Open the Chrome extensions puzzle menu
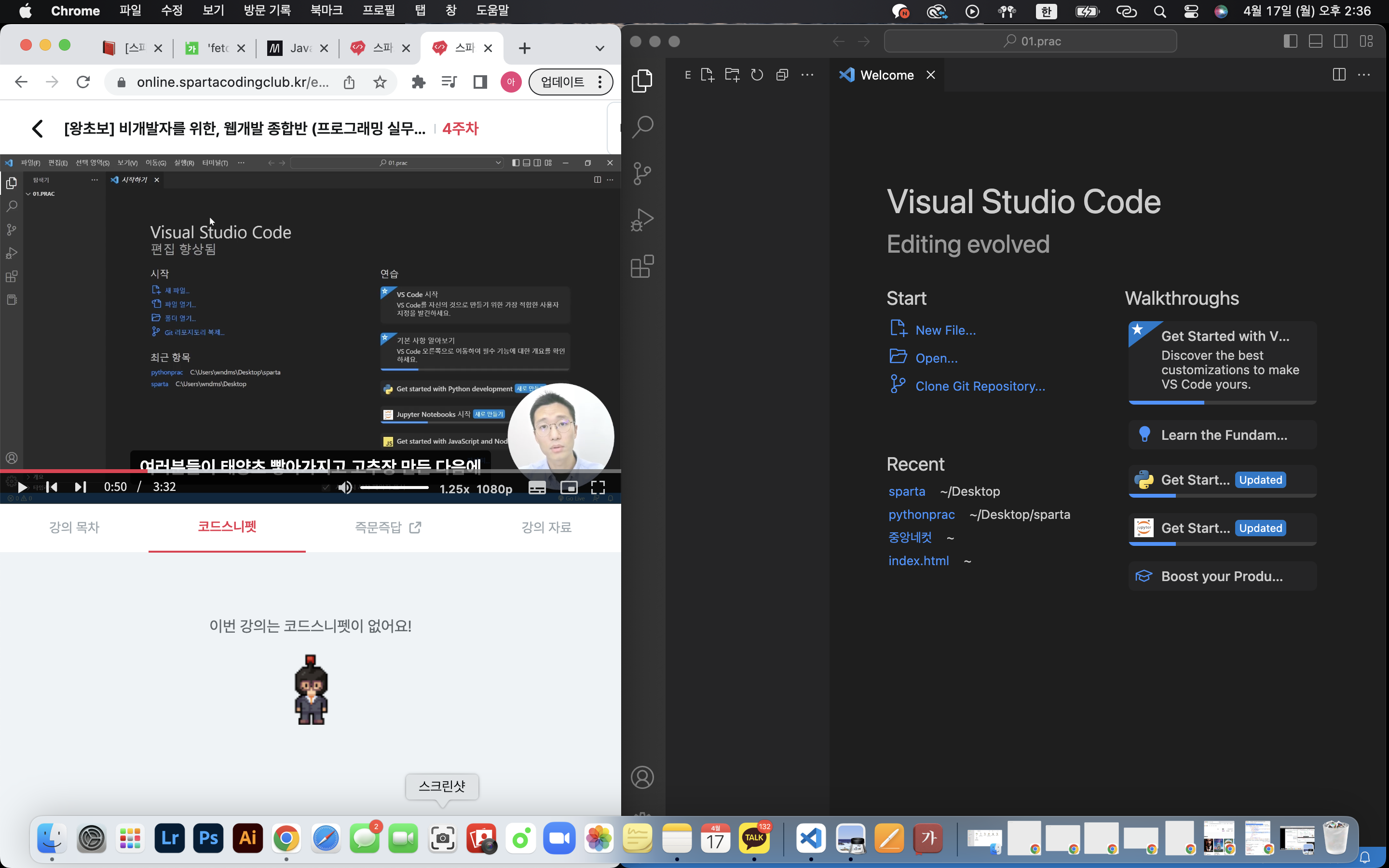The image size is (1389, 868). point(419,82)
